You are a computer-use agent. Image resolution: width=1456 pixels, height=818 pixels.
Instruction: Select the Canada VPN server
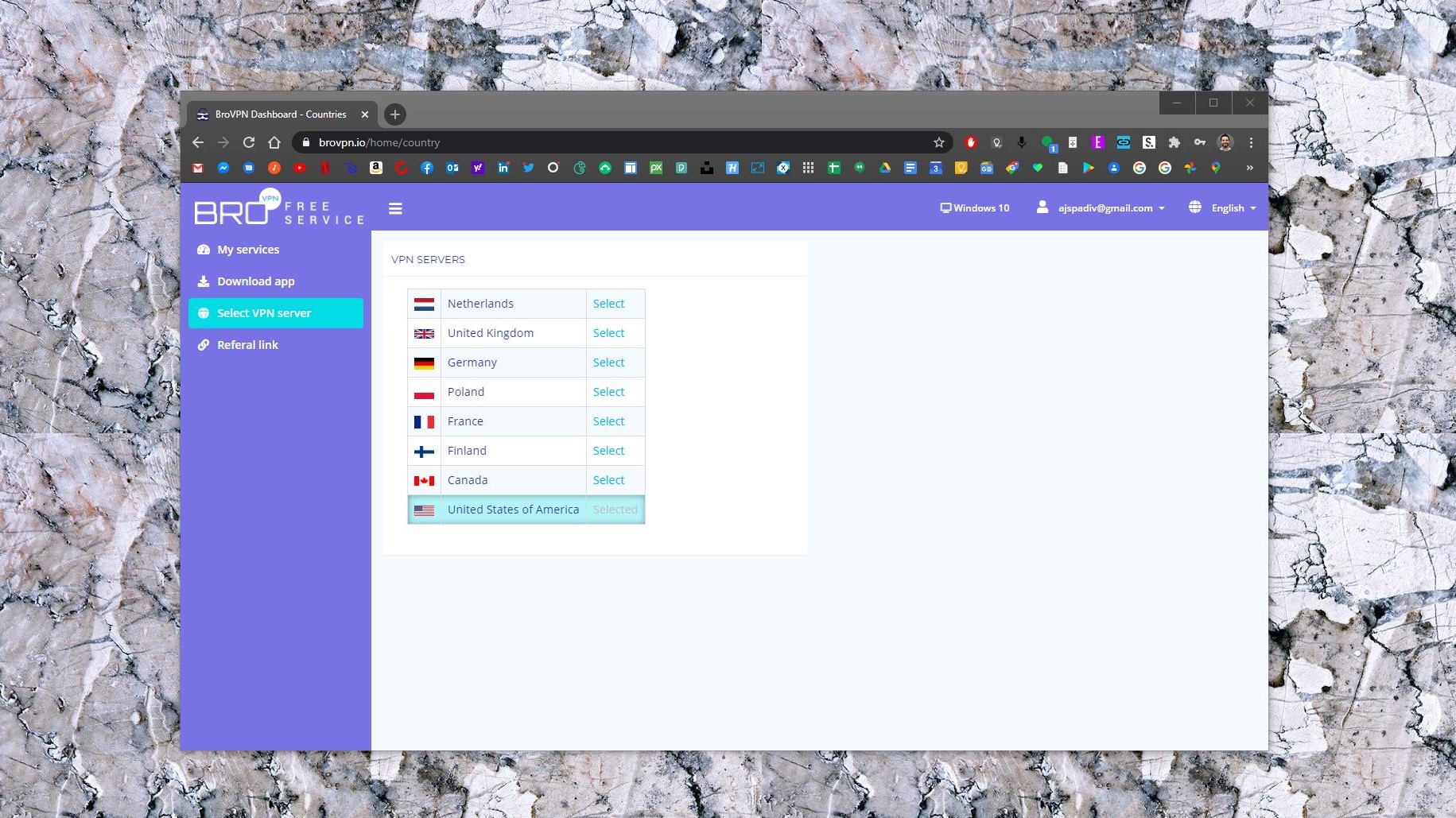point(608,480)
